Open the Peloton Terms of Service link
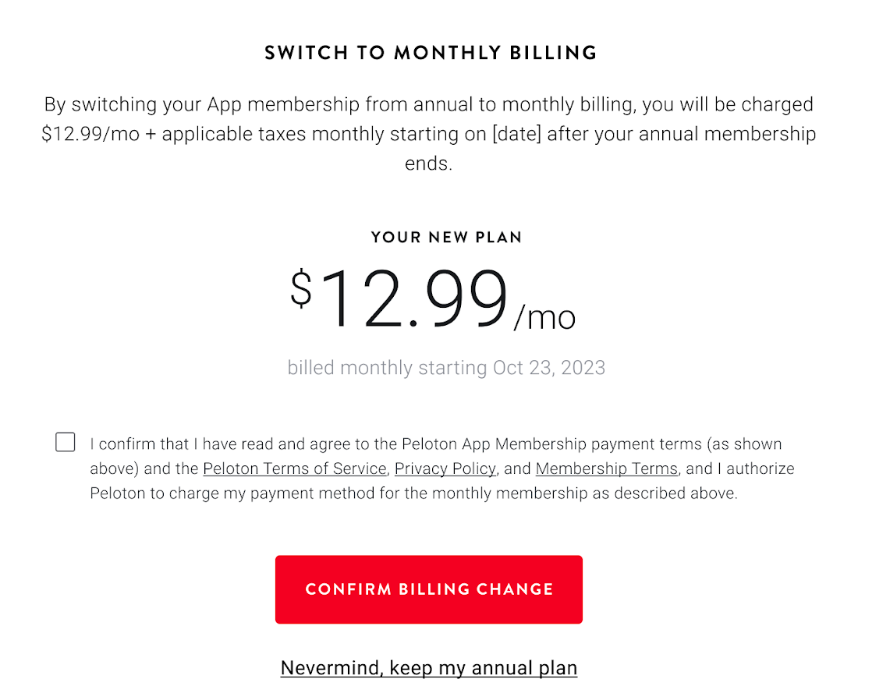Image resolution: width=872 pixels, height=694 pixels. [x=294, y=468]
